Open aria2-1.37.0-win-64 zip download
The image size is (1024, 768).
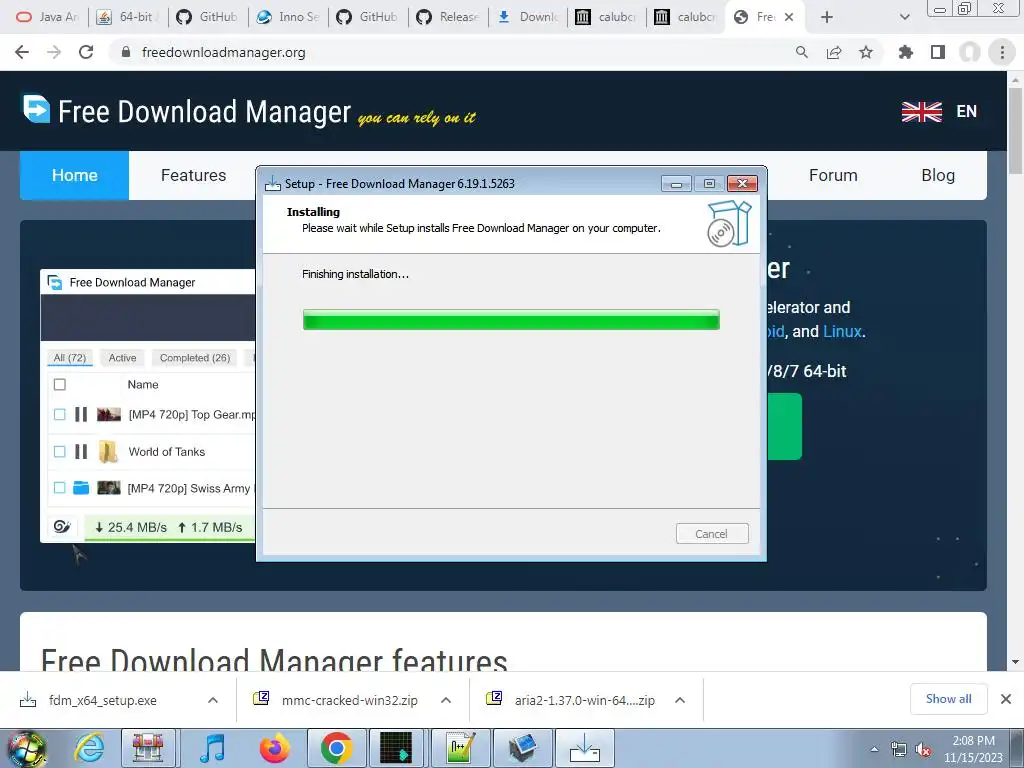point(584,700)
